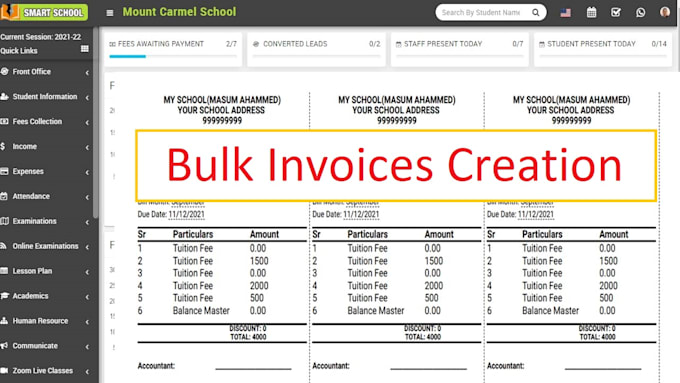
Task: Click the Smart School logo
Action: pos(44,12)
